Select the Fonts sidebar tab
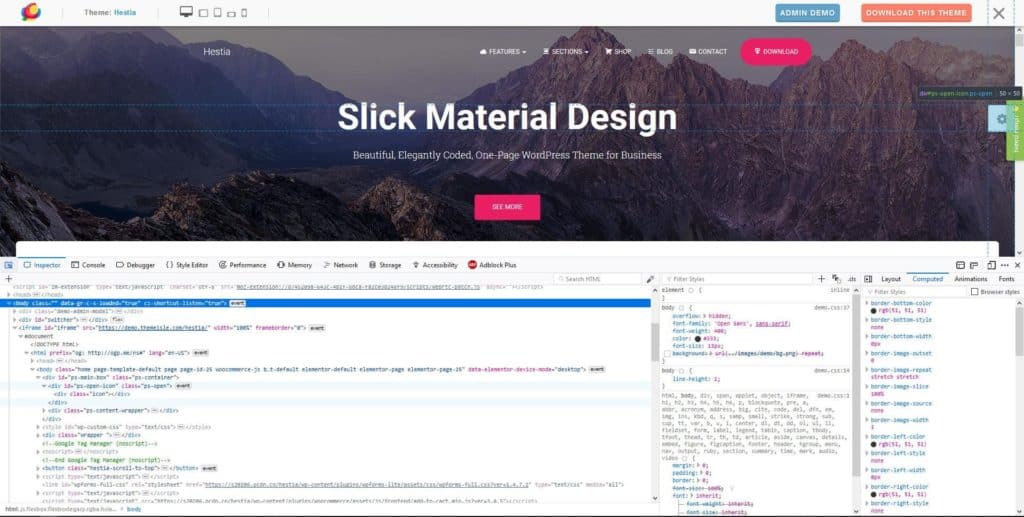This screenshot has width=1024, height=517. coord(1006,279)
